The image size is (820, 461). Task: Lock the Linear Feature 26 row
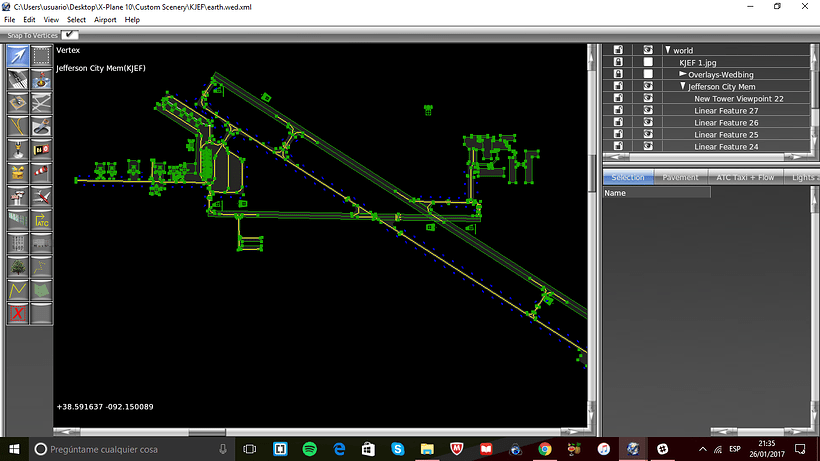coord(618,122)
